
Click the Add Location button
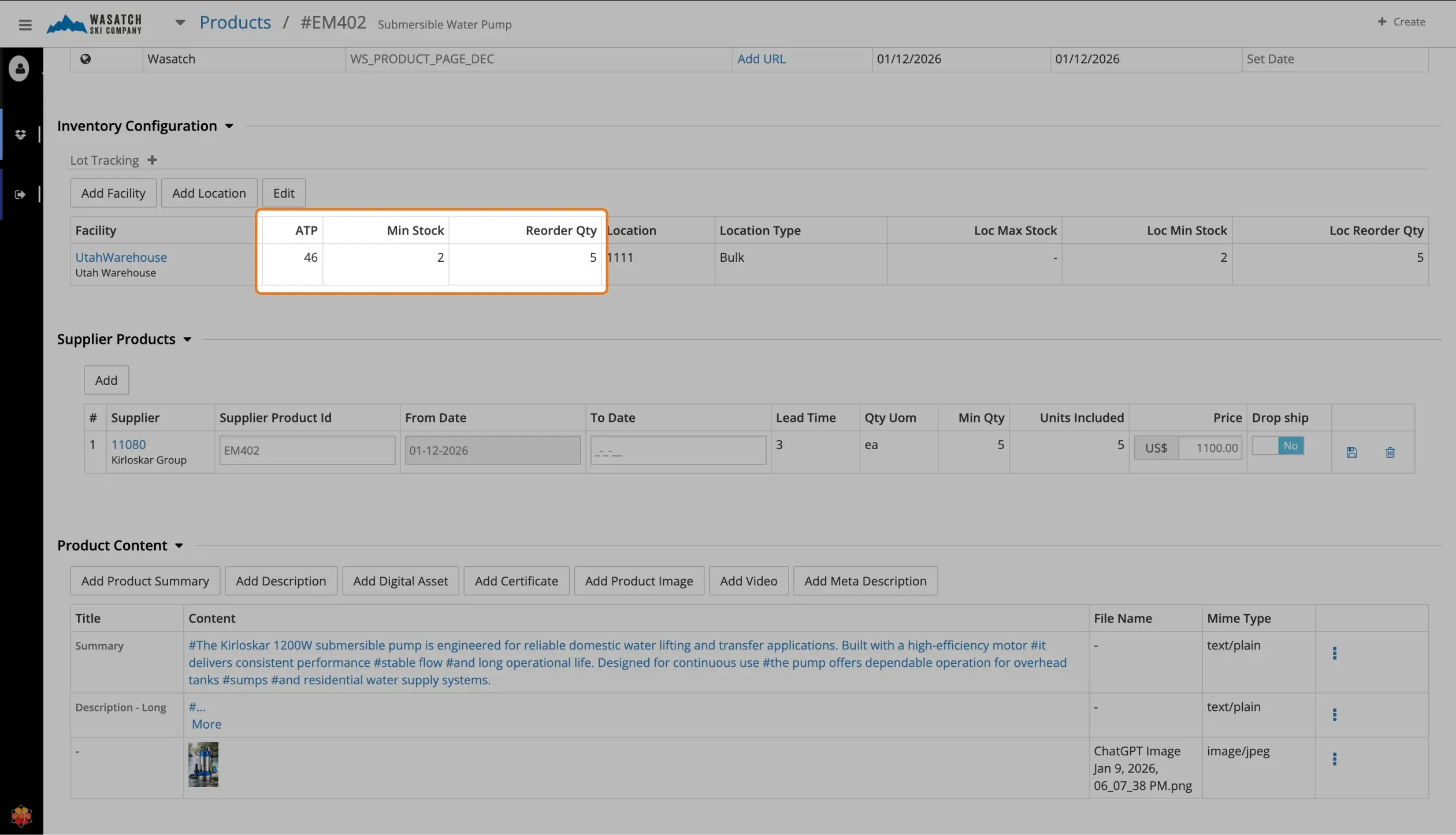(209, 193)
